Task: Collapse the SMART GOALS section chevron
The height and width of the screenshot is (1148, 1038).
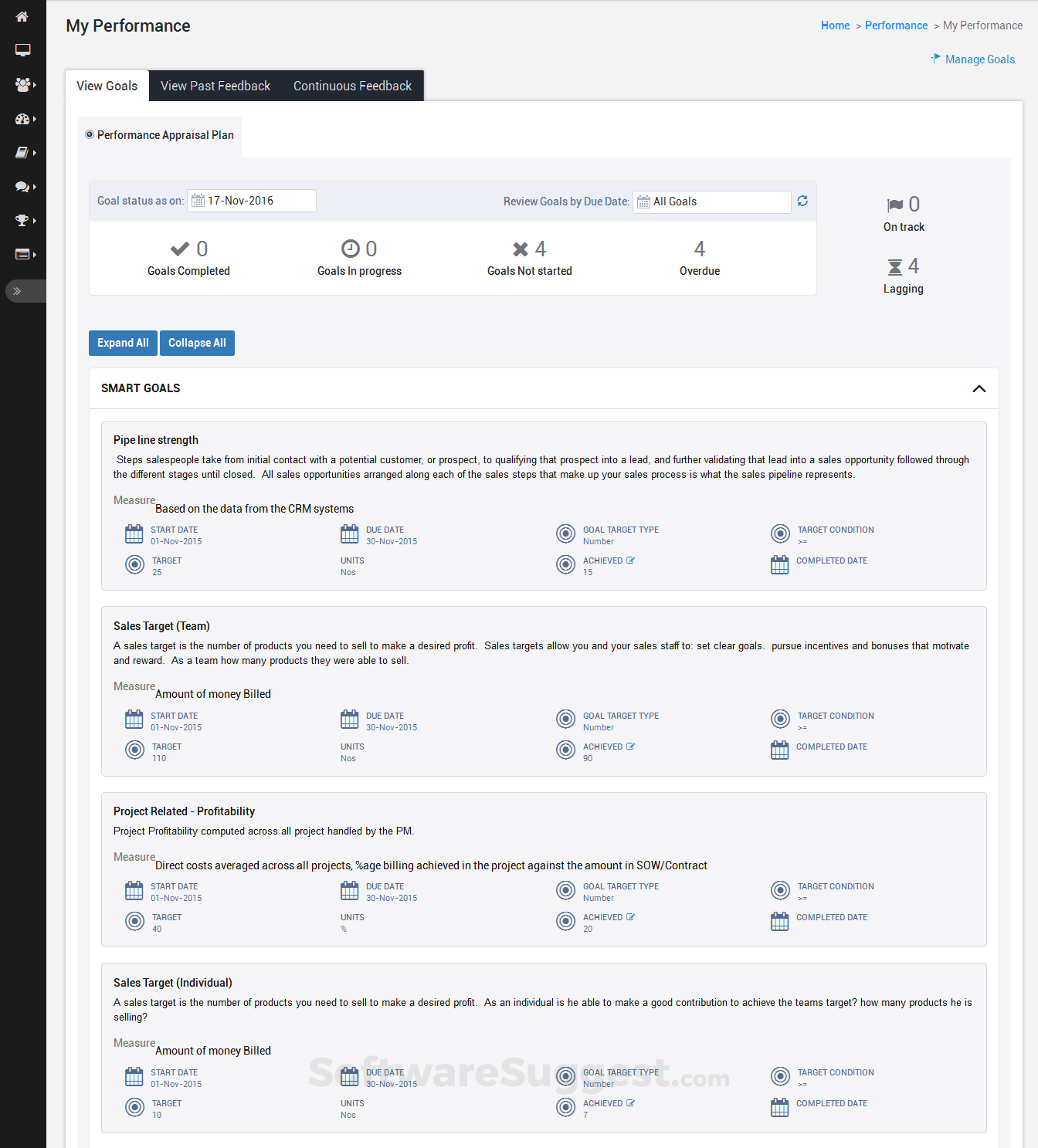Action: click(979, 388)
